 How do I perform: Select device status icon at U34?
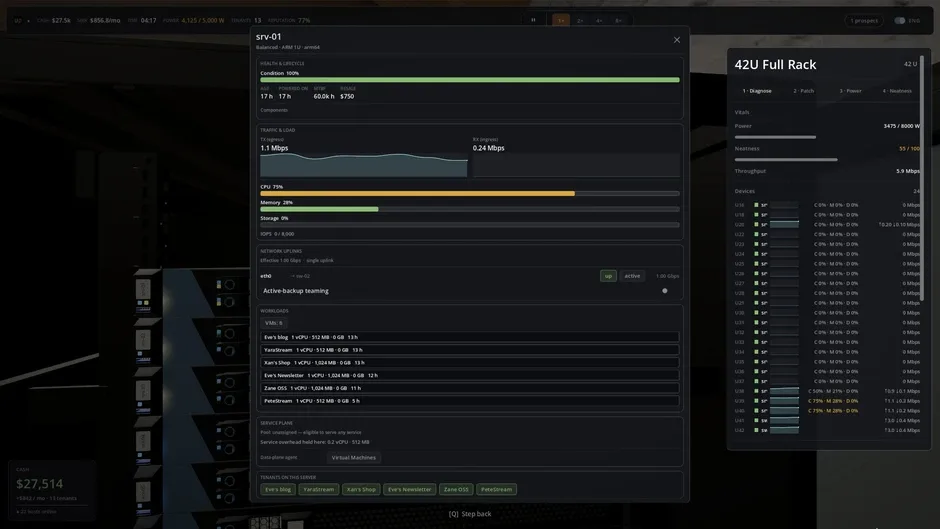756,352
